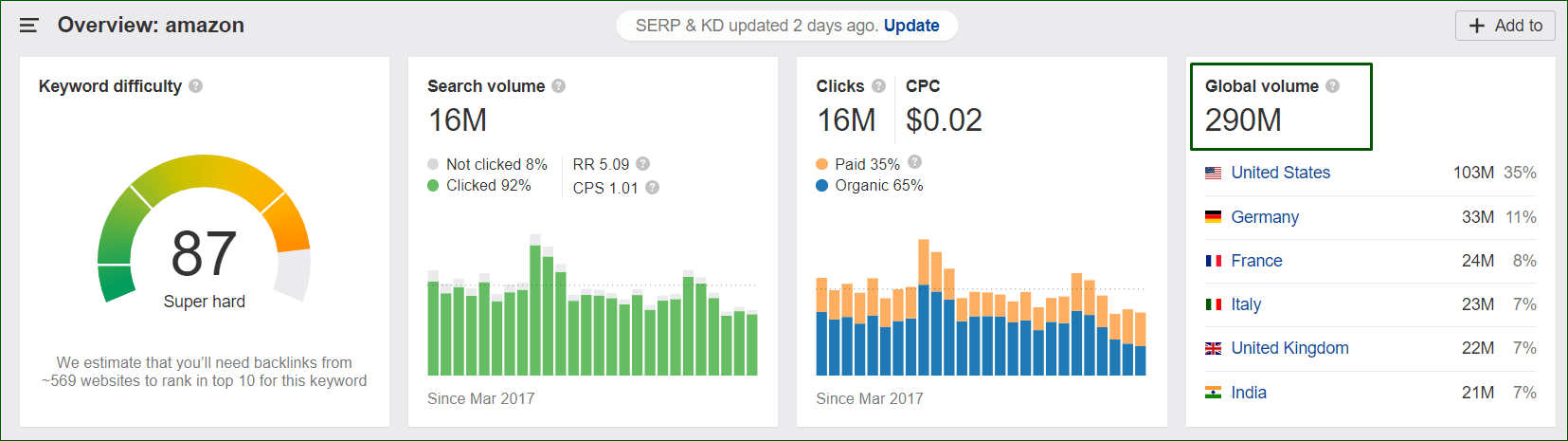Click the Add to button
This screenshot has height=441, width=1568.
click(x=1505, y=26)
